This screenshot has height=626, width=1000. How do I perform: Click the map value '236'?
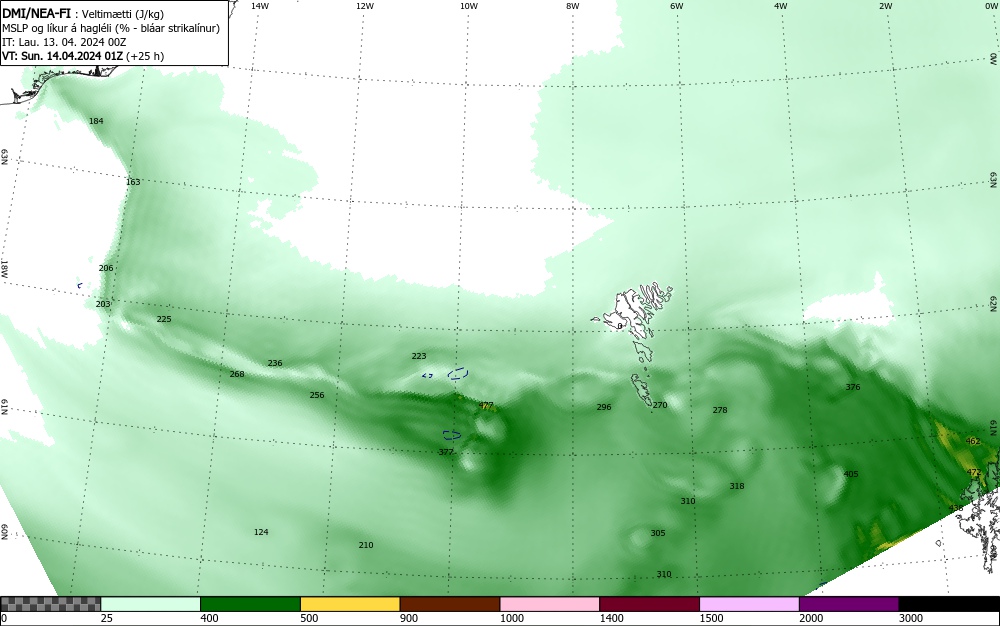[275, 363]
